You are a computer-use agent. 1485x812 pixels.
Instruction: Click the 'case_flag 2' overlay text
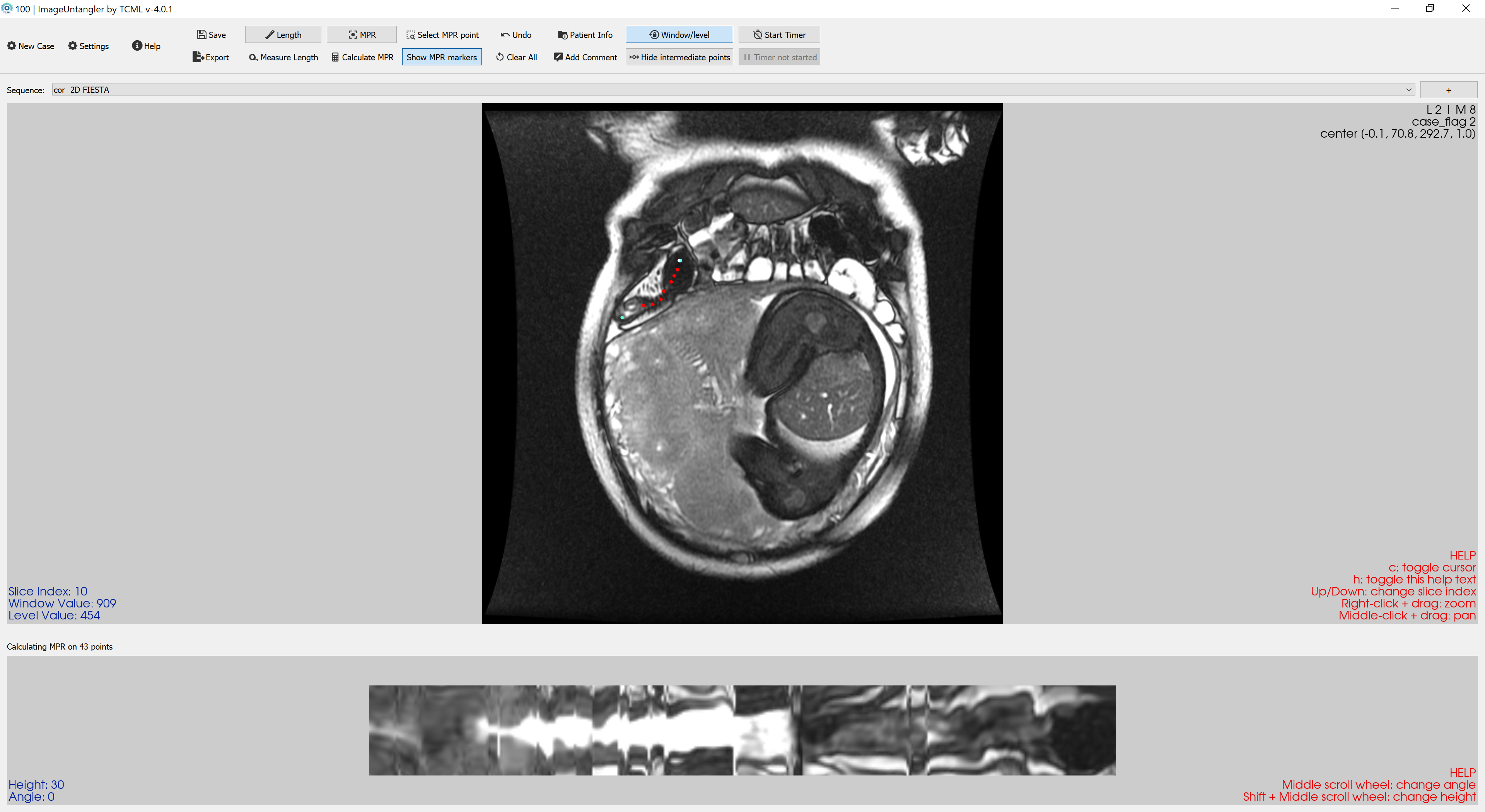tap(1444, 121)
